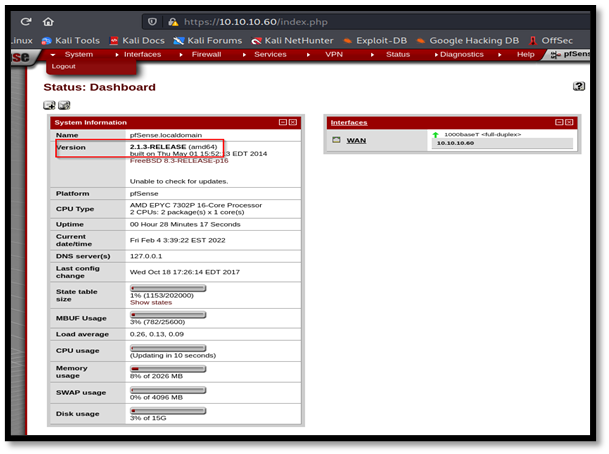
Task: Click the MBUF Usage progress bar
Action: point(168,315)
